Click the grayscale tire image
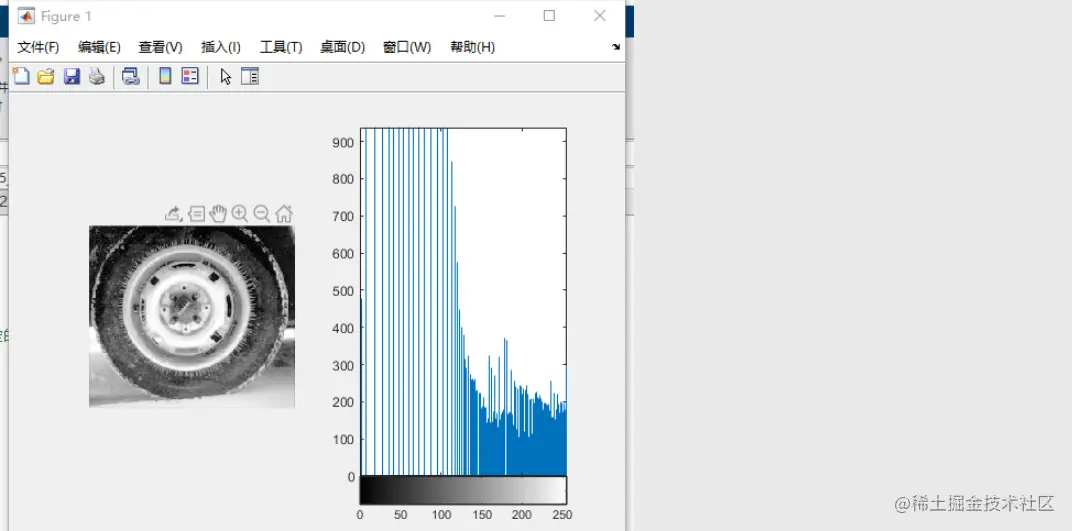 click(191, 316)
